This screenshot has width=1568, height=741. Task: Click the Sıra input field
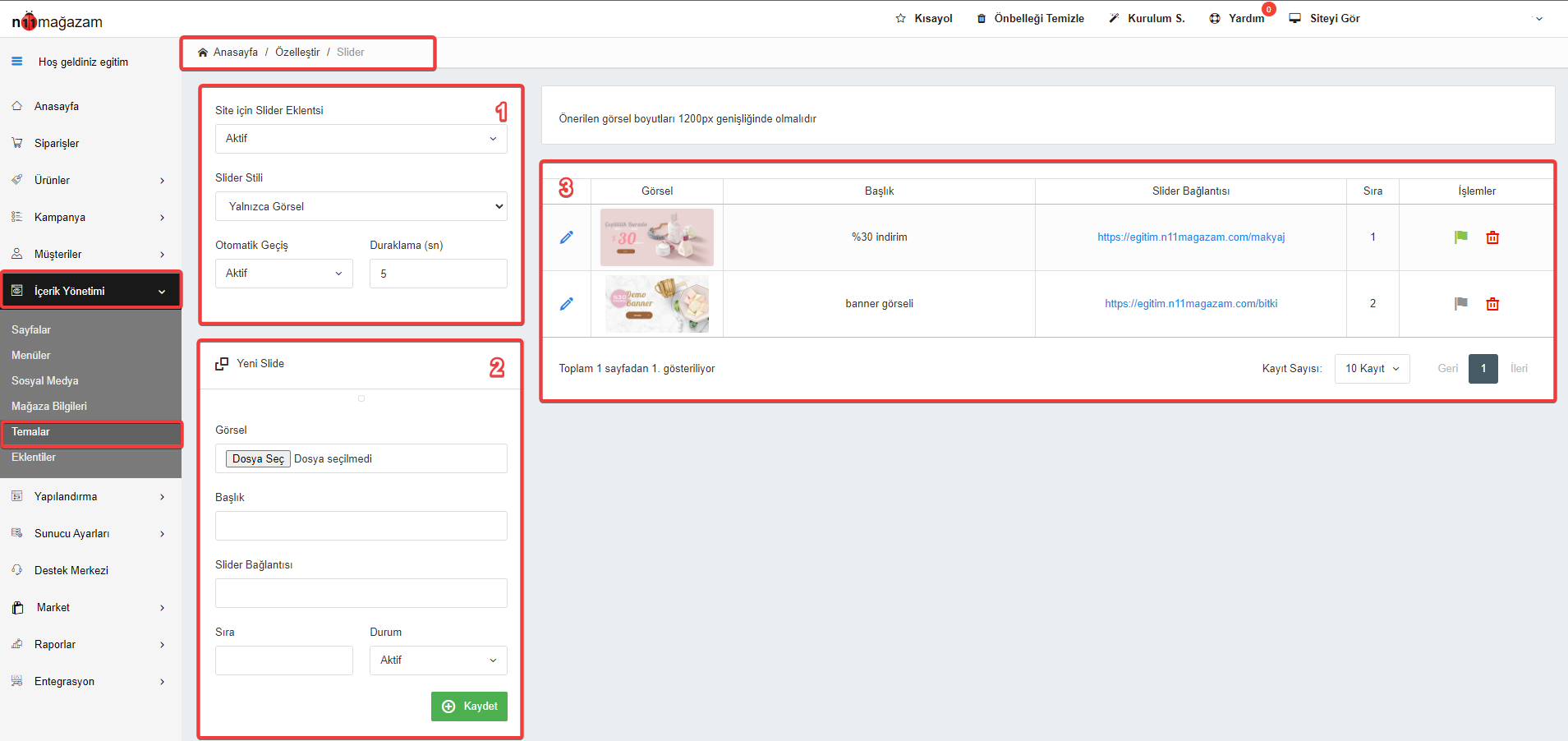pos(284,660)
